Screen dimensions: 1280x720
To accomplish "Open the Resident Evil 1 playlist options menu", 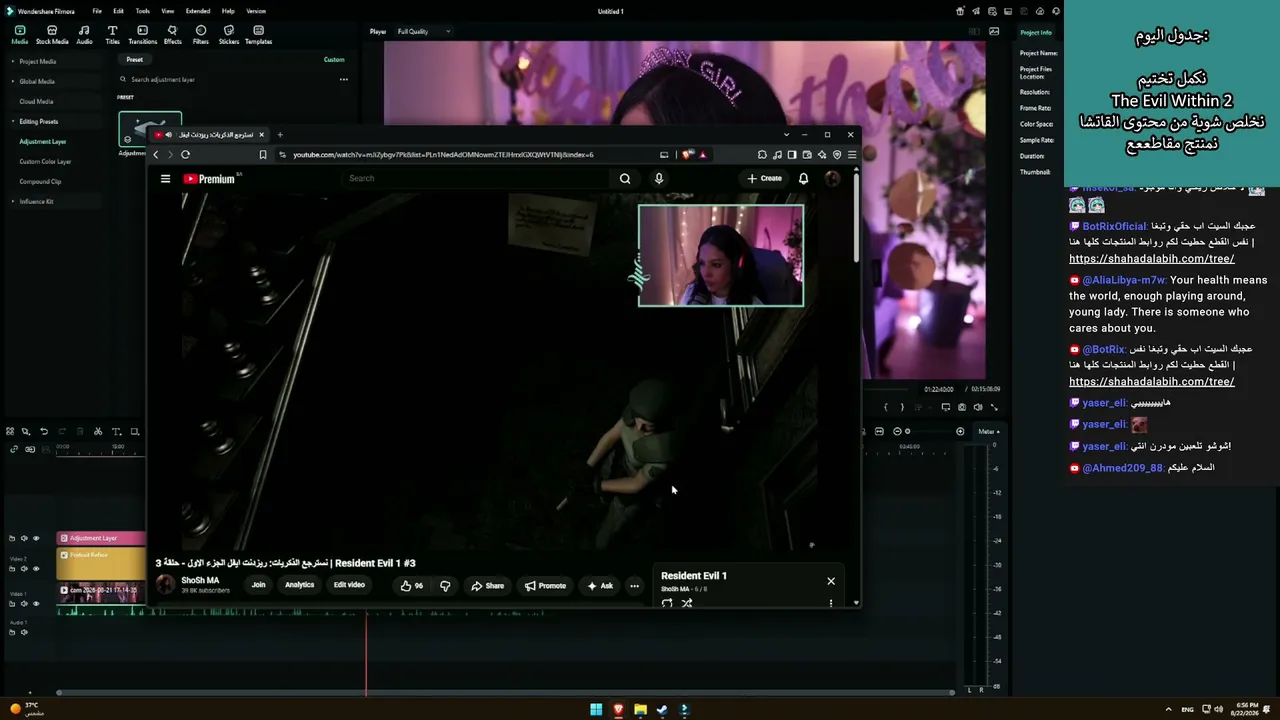I will coord(830,603).
